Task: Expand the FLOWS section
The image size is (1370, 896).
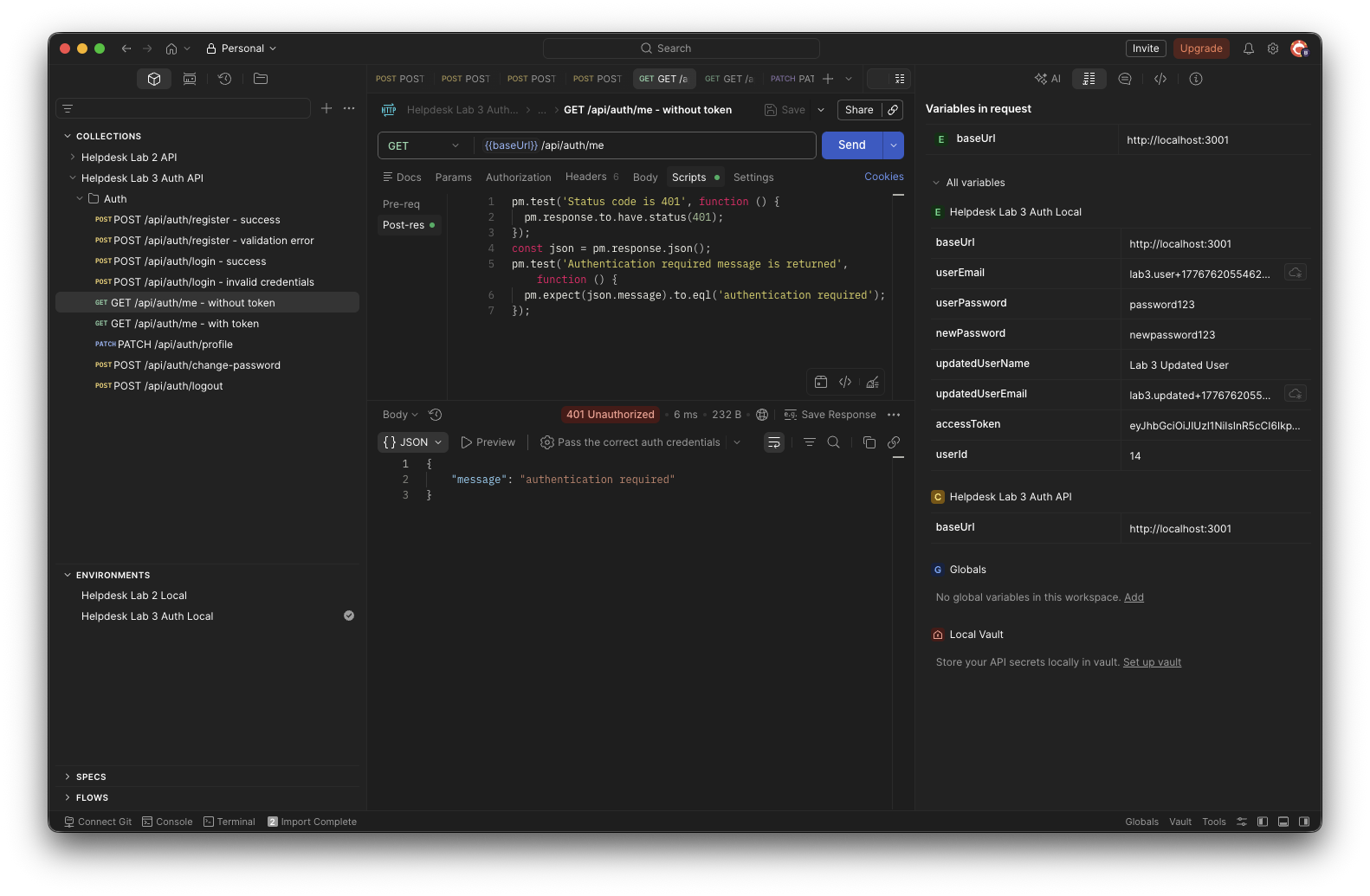Action: (68, 797)
